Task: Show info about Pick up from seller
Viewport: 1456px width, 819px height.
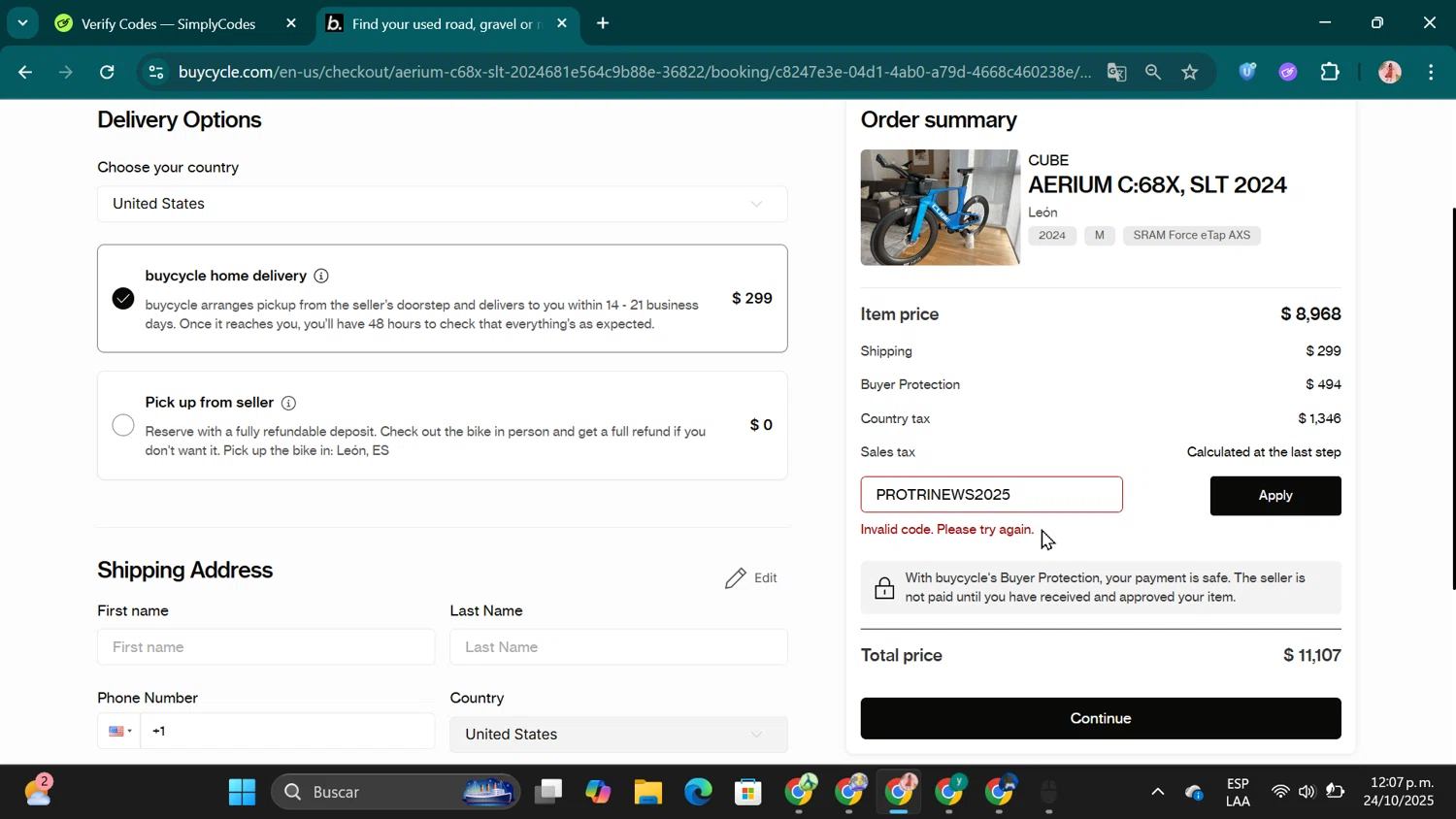Action: [x=288, y=403]
